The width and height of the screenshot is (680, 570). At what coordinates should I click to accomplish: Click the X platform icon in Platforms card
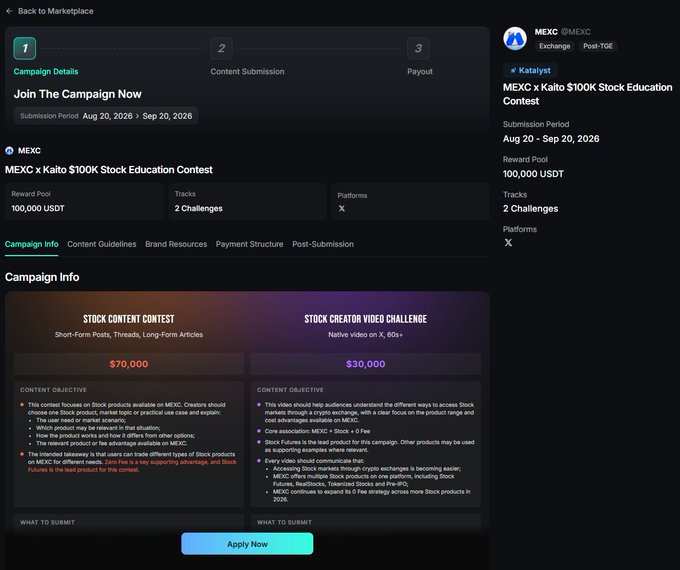point(342,209)
